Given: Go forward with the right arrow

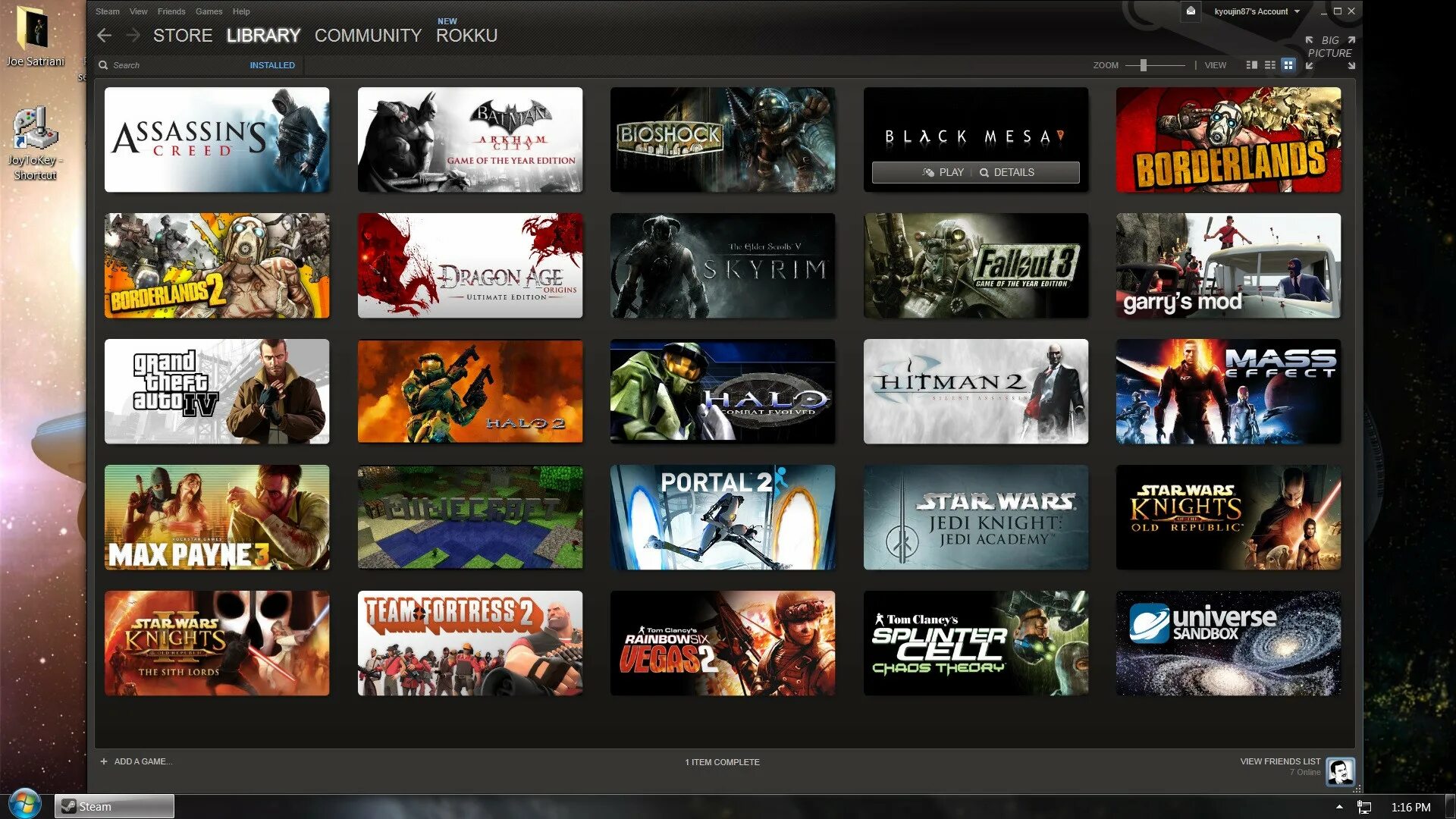Looking at the screenshot, I should pyautogui.click(x=133, y=35).
